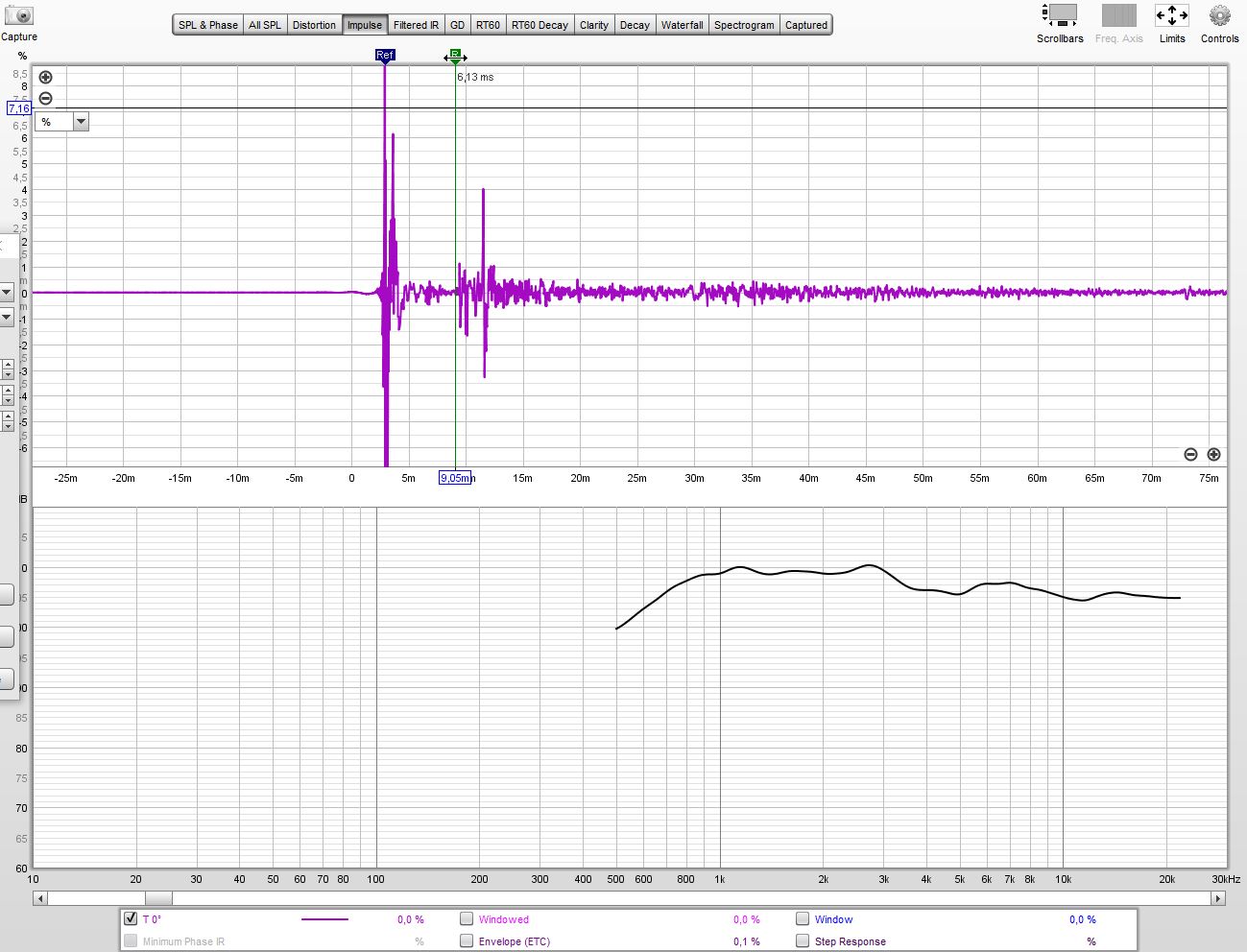Open the % Y-axis units dropdown
1247x952 pixels.
[81, 122]
